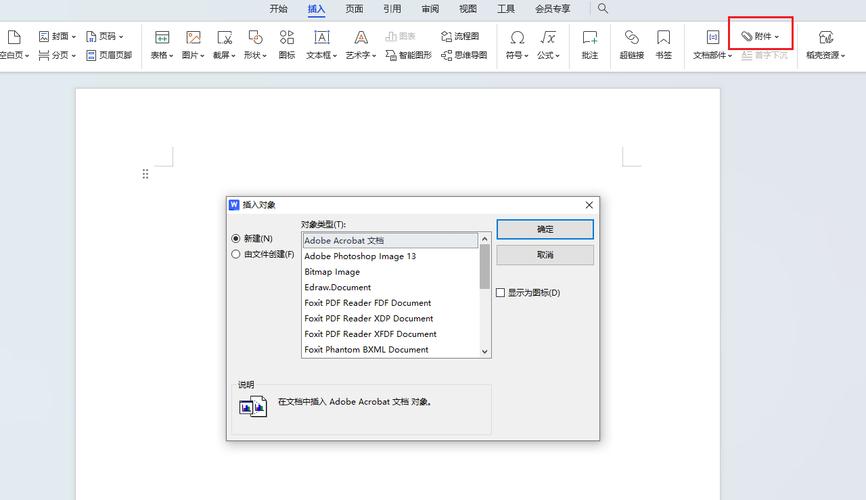
Task: Click the 思维导图 mind map button
Action: [464, 55]
